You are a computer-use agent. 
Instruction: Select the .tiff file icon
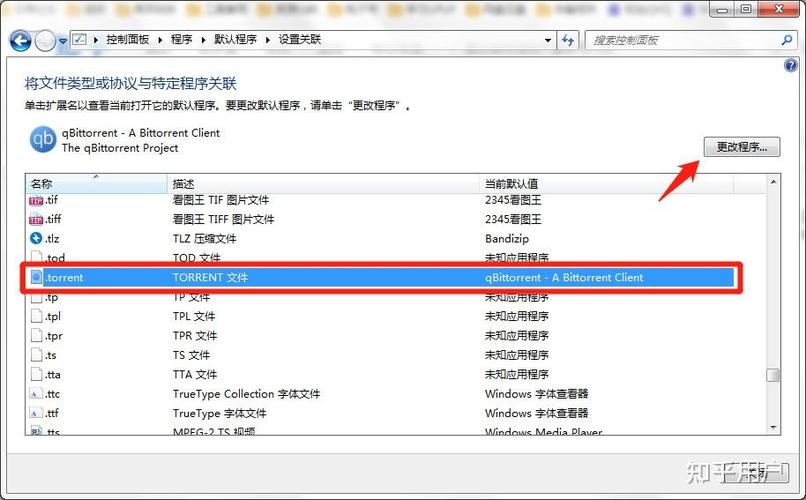(36, 220)
